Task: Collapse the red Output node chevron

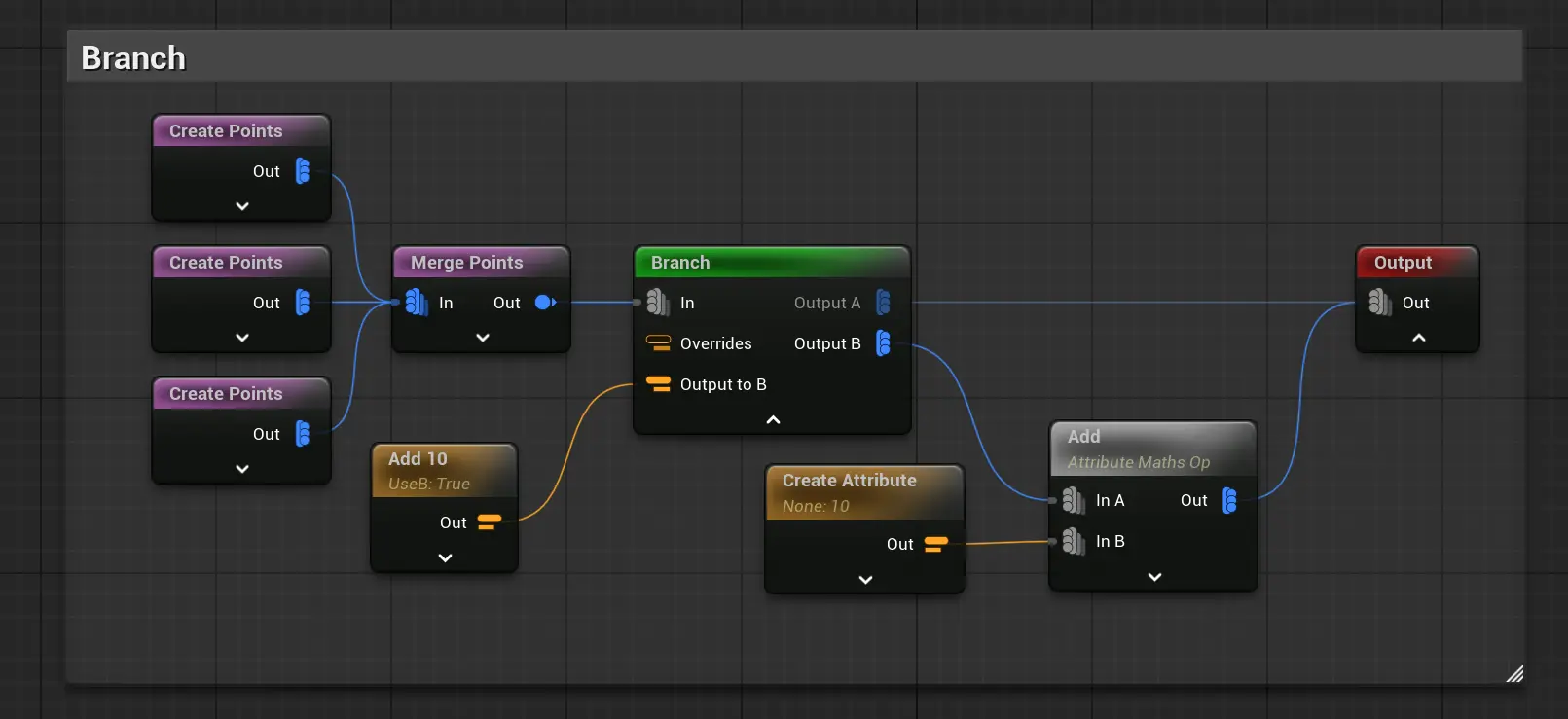Action: (1418, 338)
